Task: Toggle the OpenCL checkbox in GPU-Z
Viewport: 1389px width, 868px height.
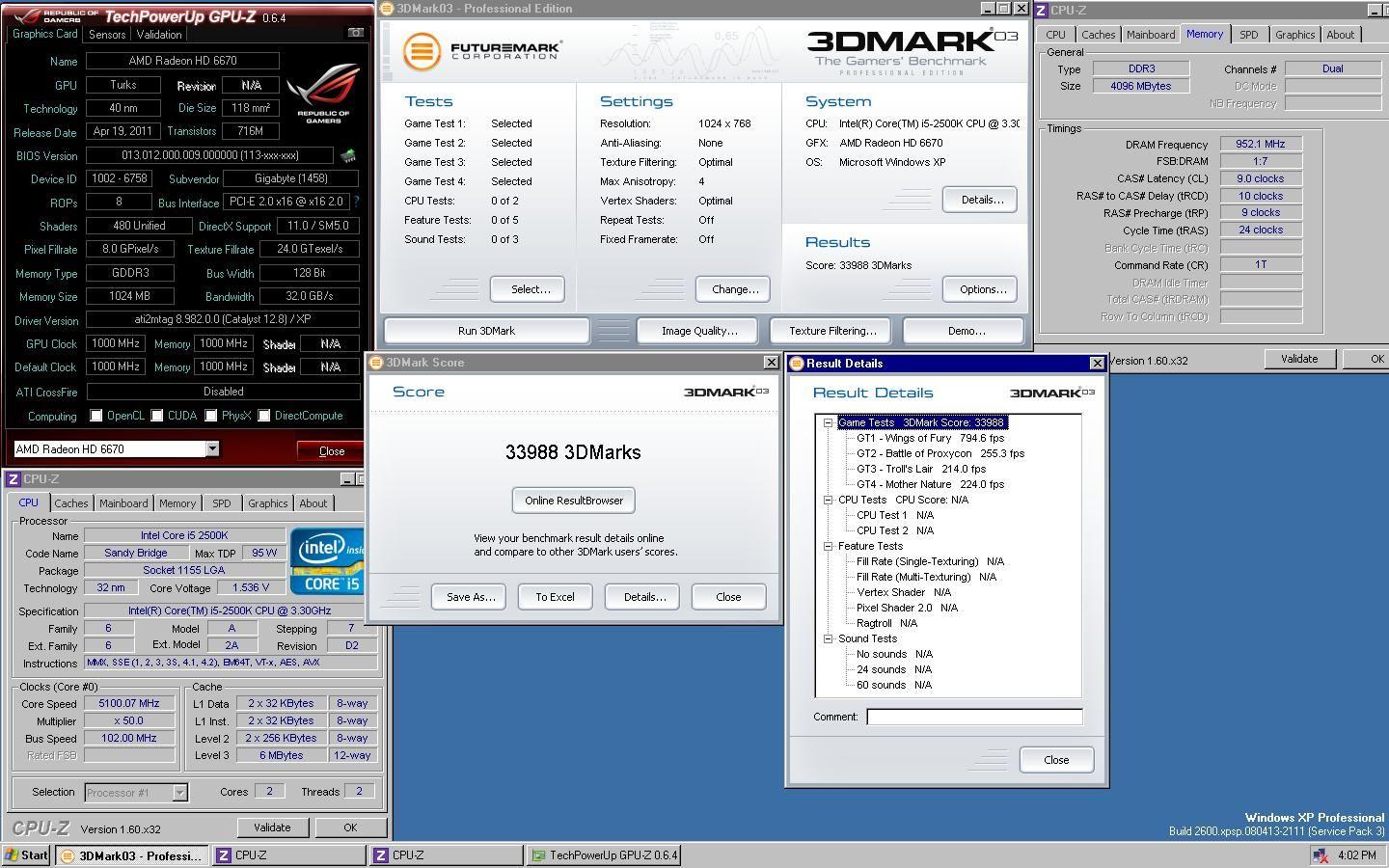Action: 95,416
